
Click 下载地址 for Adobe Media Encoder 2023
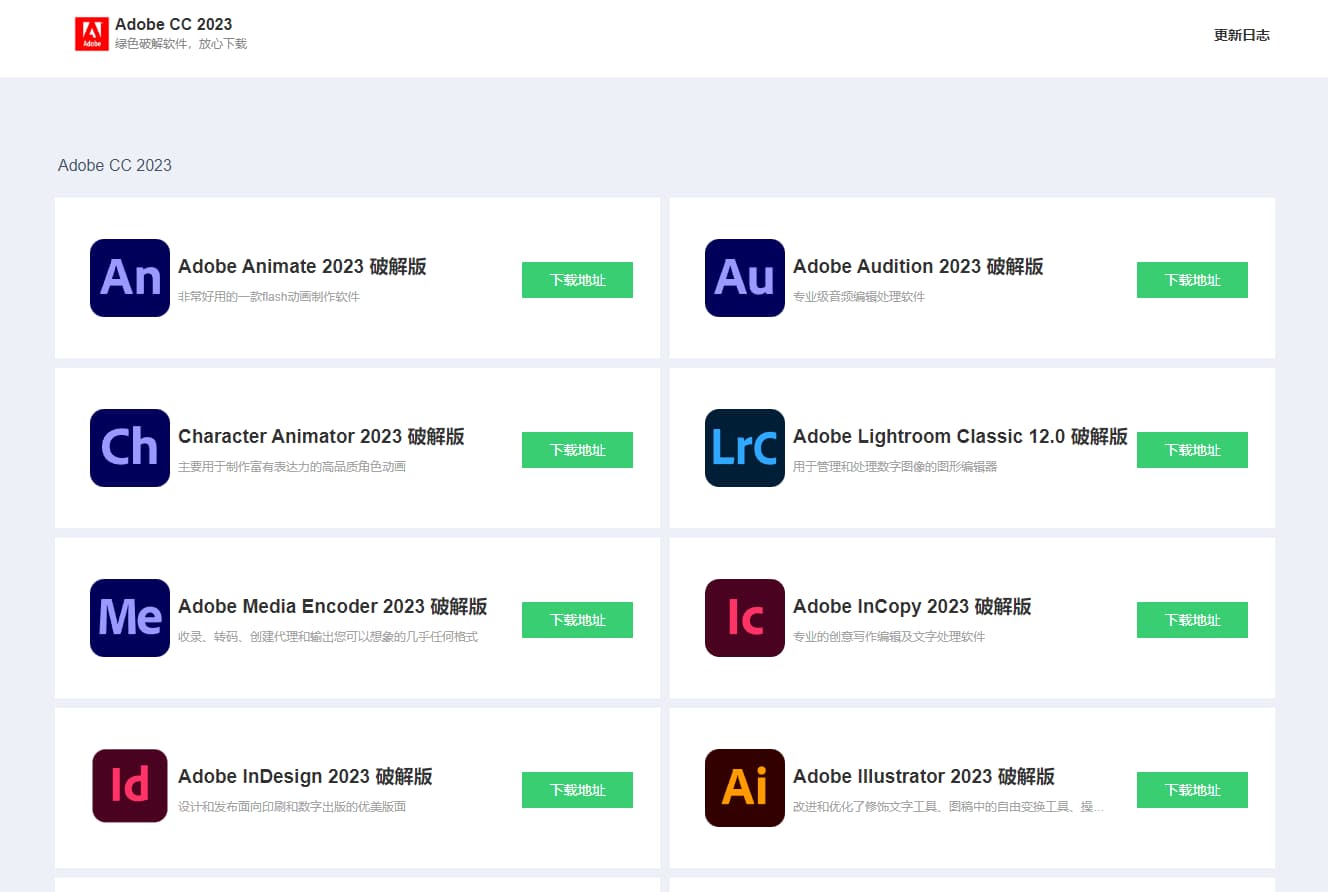click(577, 620)
